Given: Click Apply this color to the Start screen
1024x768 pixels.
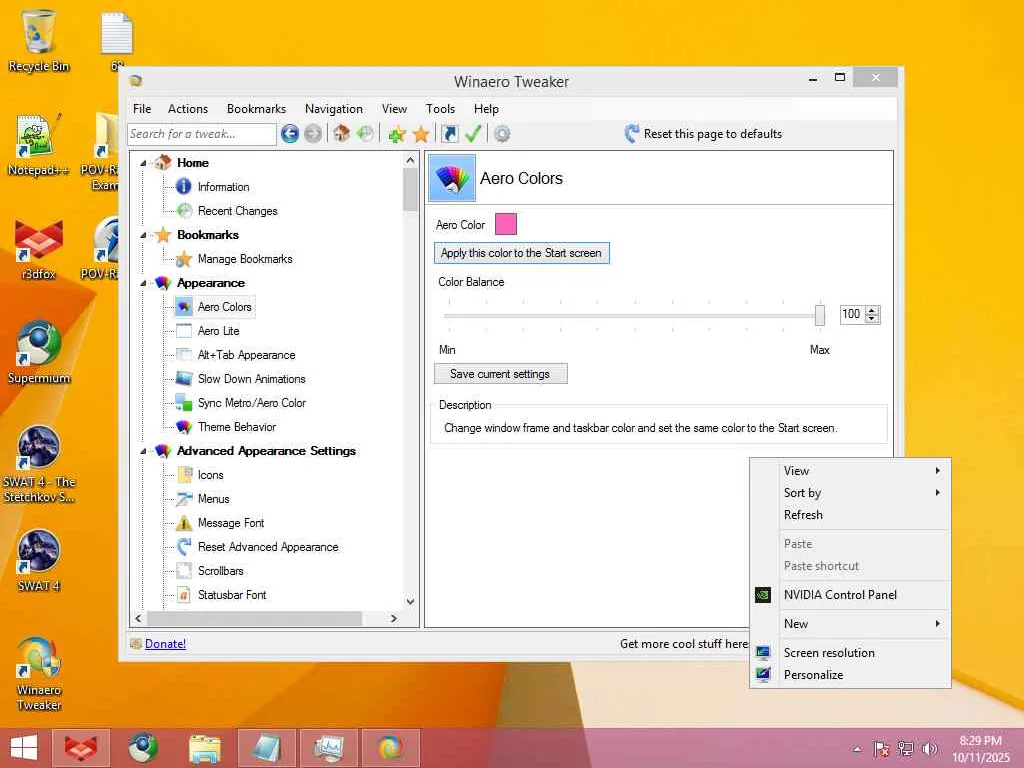Looking at the screenshot, I should coord(521,253).
